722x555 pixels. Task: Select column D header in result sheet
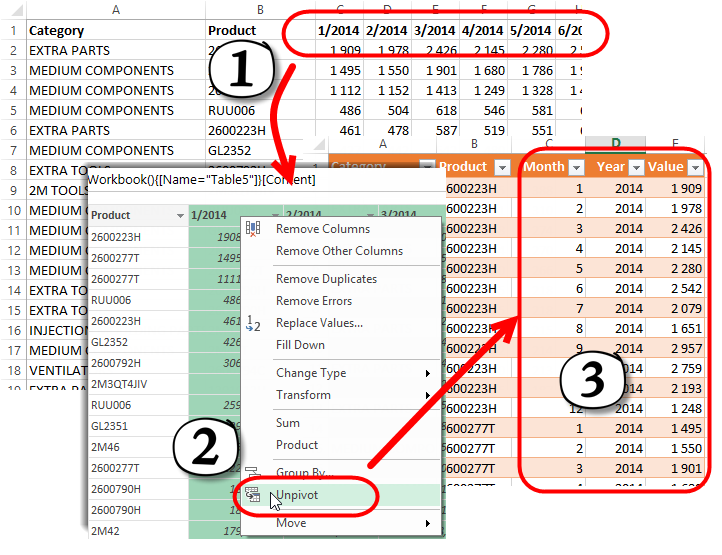(x=616, y=146)
